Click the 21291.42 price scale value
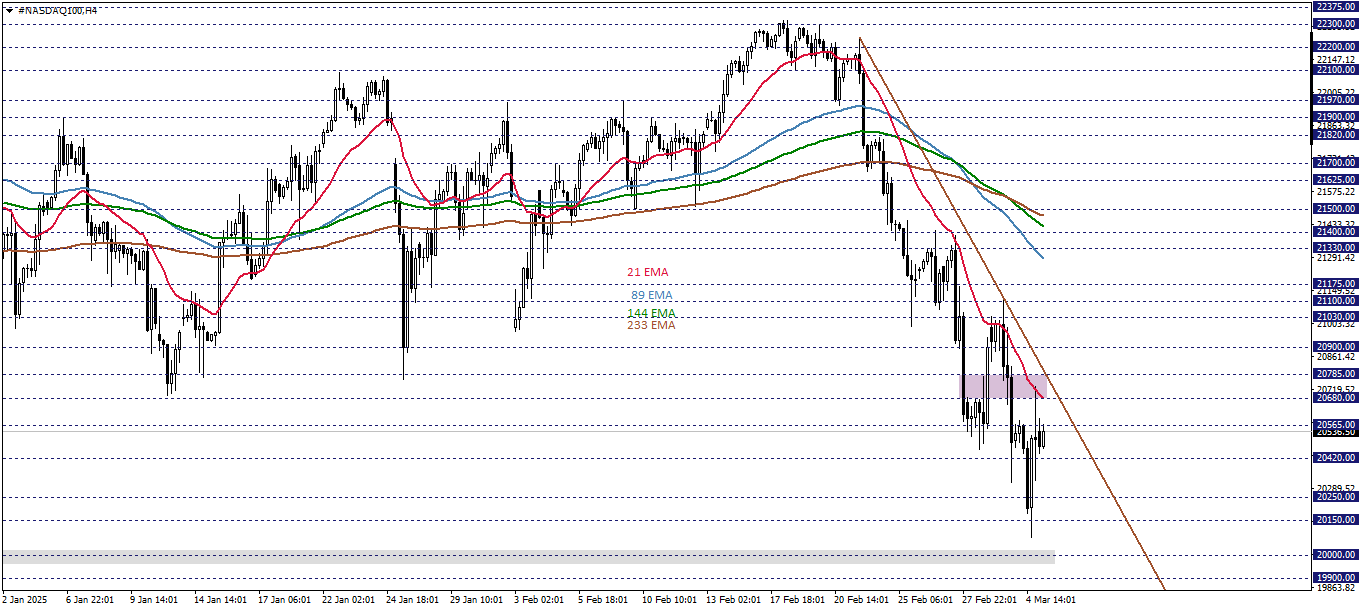This screenshot has height=611, width=1362. coord(1336,257)
